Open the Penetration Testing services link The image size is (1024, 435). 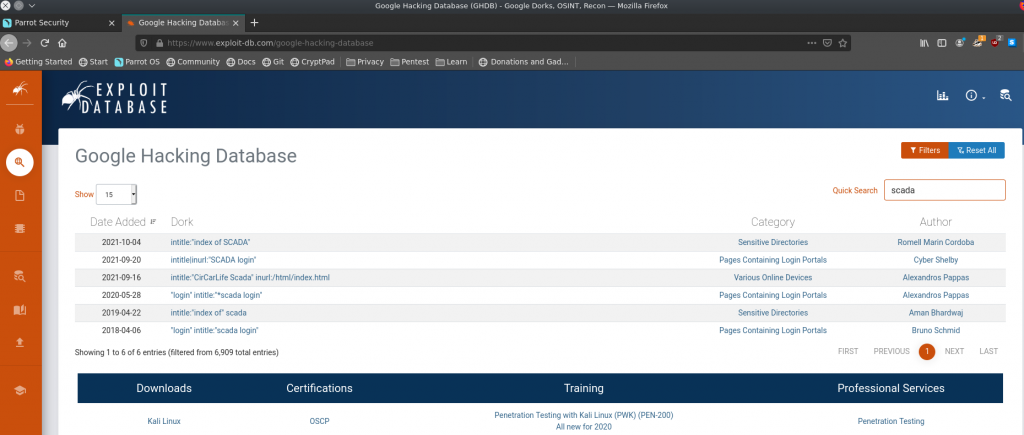pyautogui.click(x=891, y=421)
